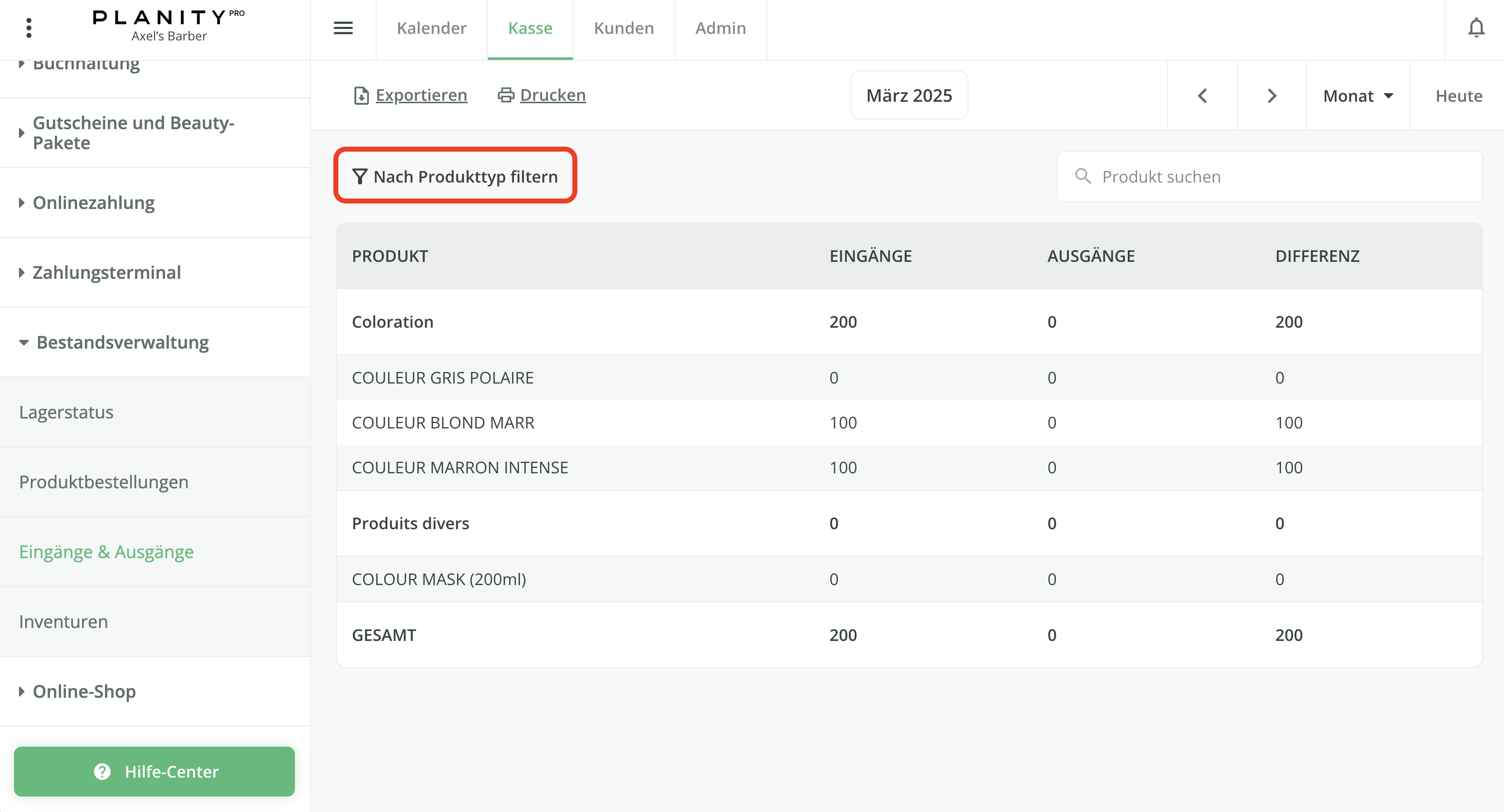Click the export file icon
The height and width of the screenshot is (812, 1504).
tap(361, 95)
